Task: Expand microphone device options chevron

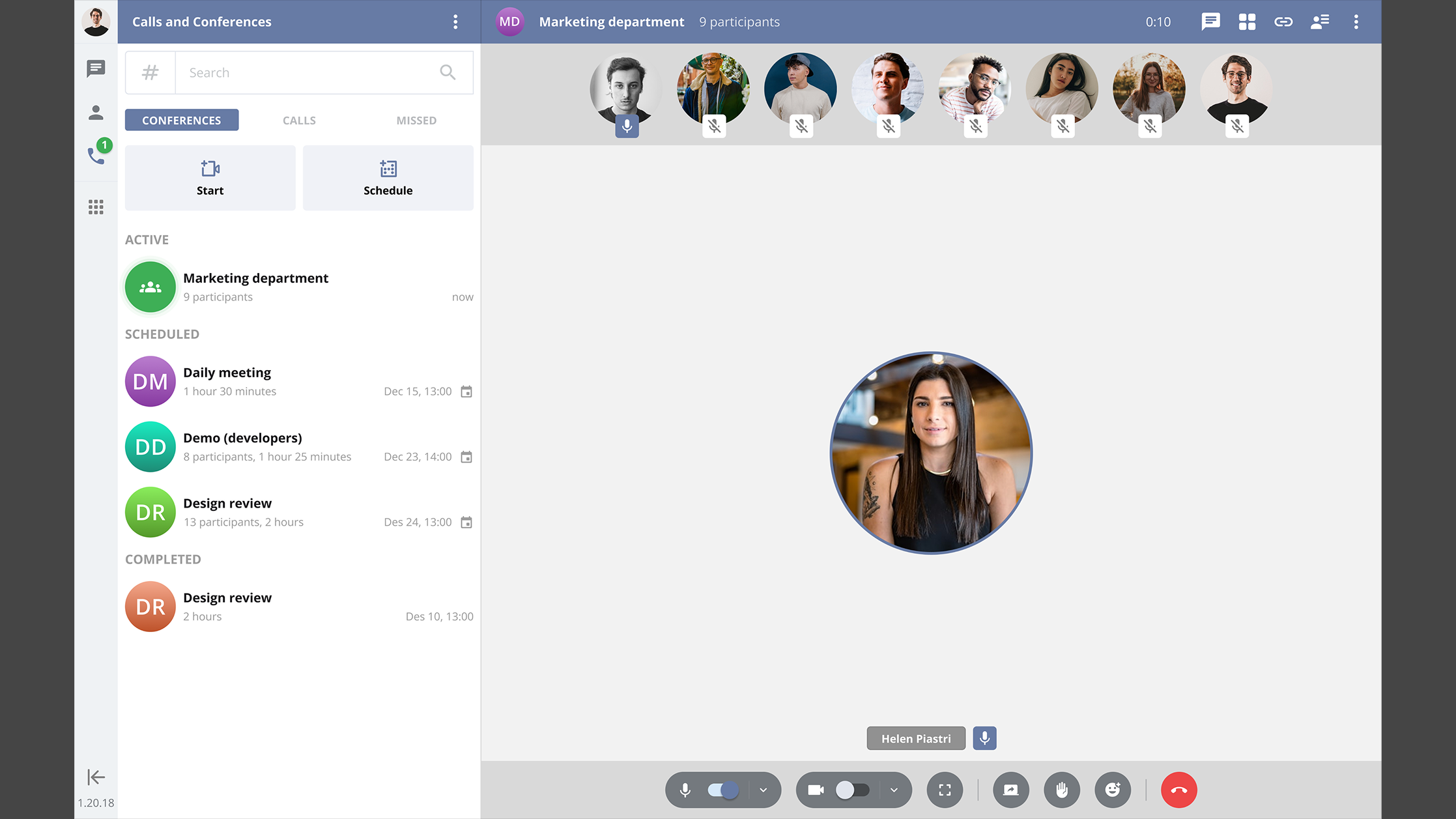Action: 764,790
